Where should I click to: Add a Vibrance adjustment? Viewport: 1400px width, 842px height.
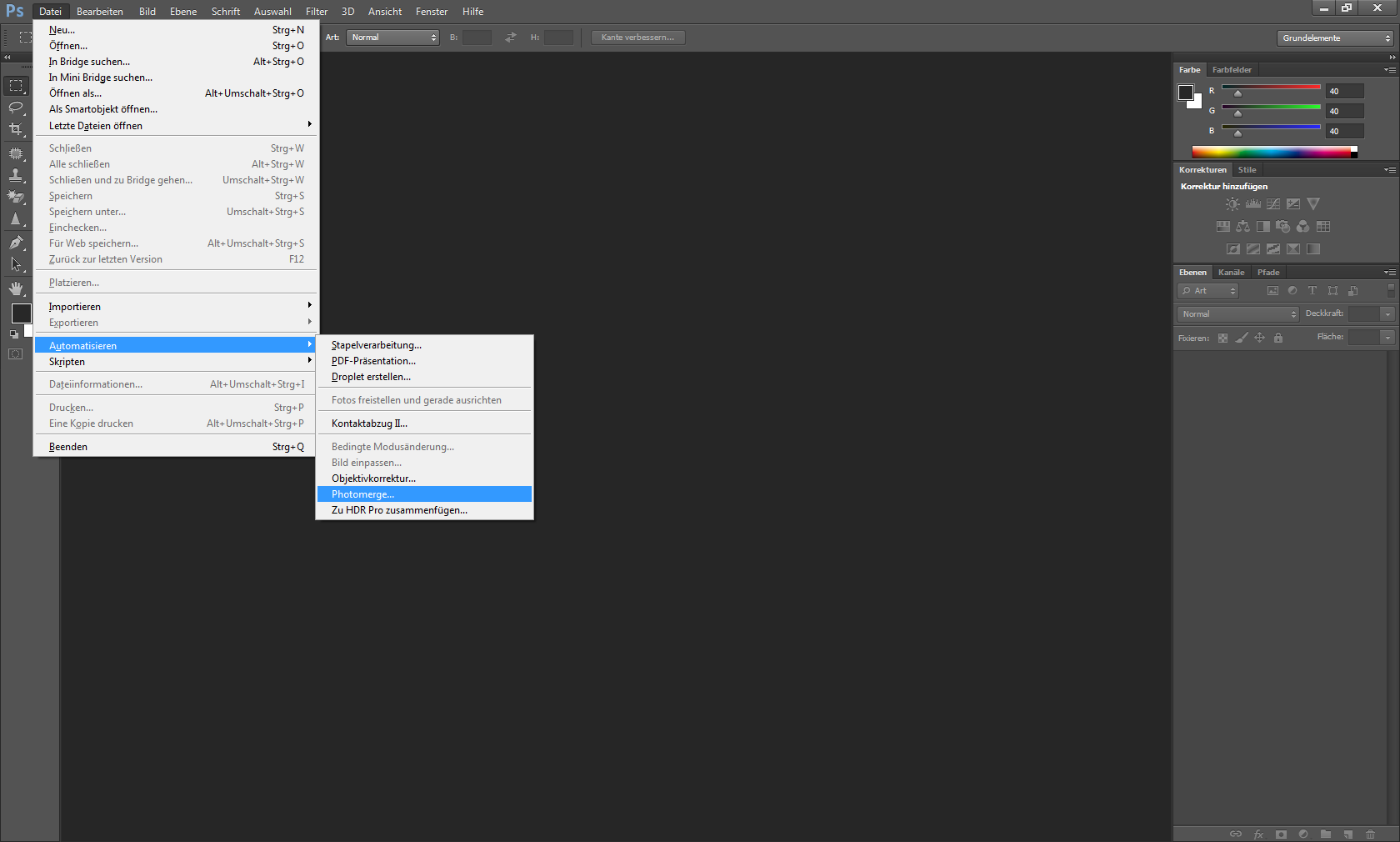point(1313,204)
